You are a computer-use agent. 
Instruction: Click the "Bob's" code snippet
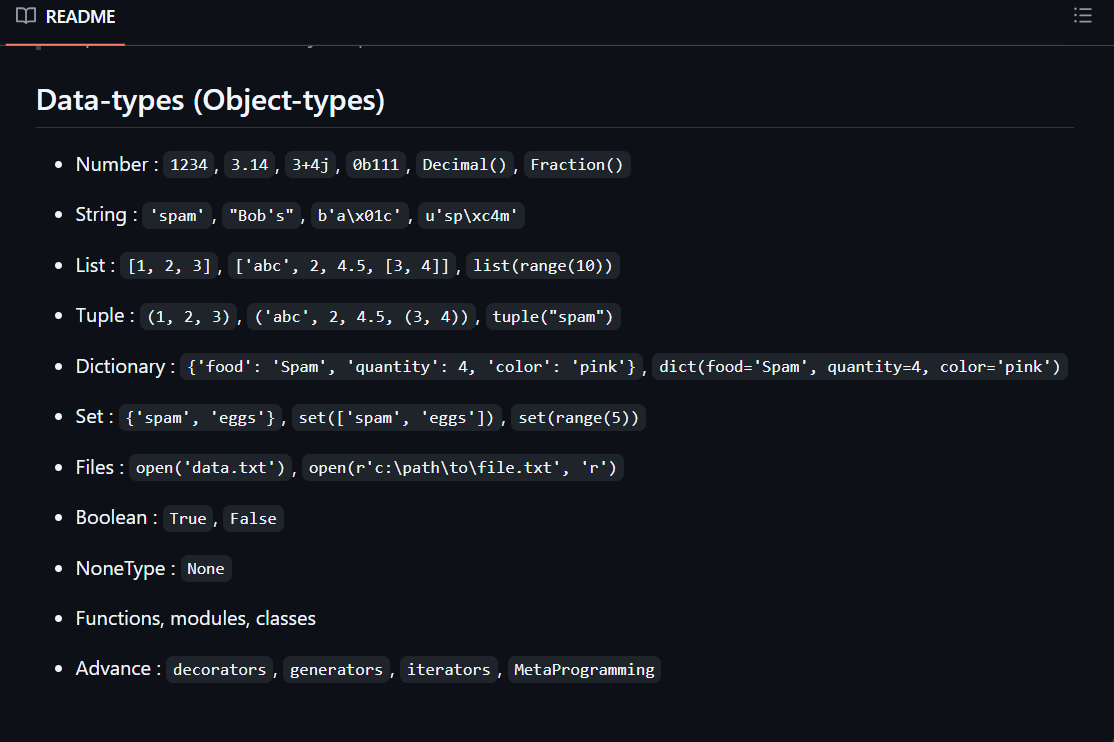click(261, 215)
